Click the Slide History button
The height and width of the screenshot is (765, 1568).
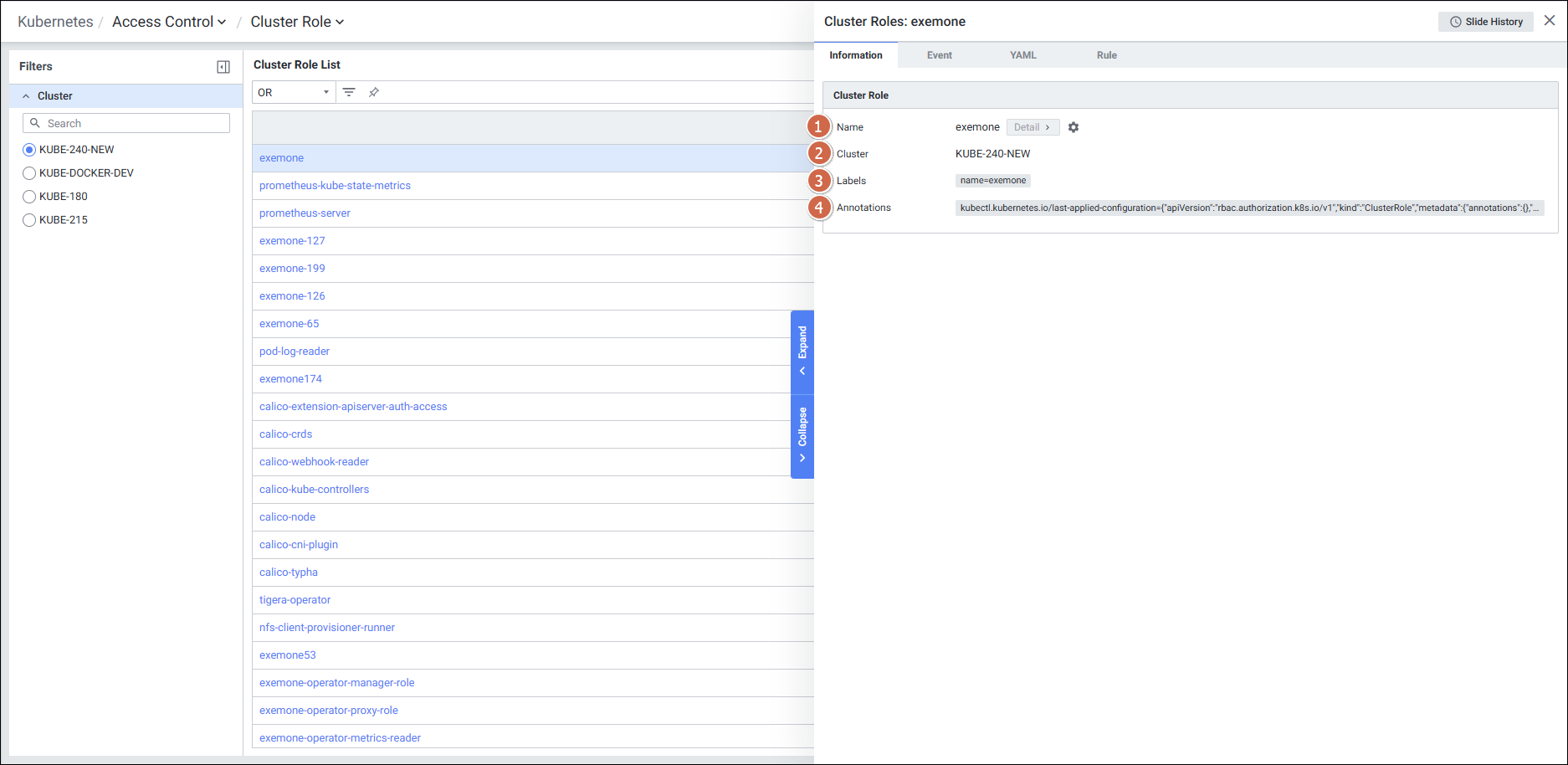pos(1486,22)
